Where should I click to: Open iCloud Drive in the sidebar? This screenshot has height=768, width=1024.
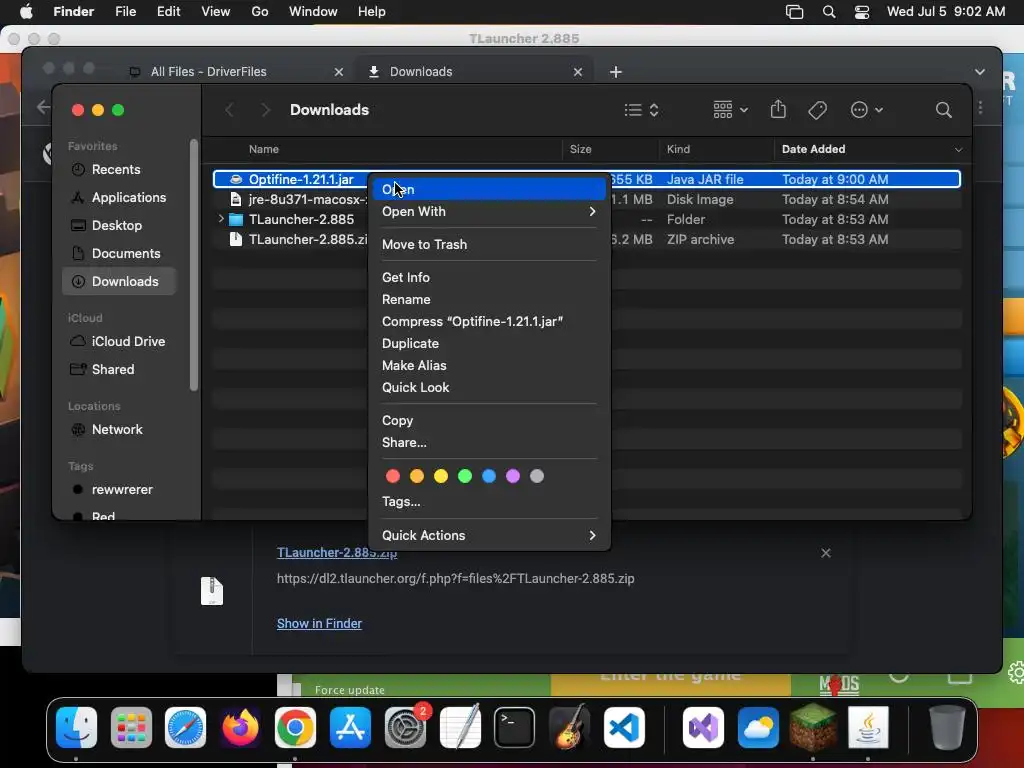click(x=119, y=341)
